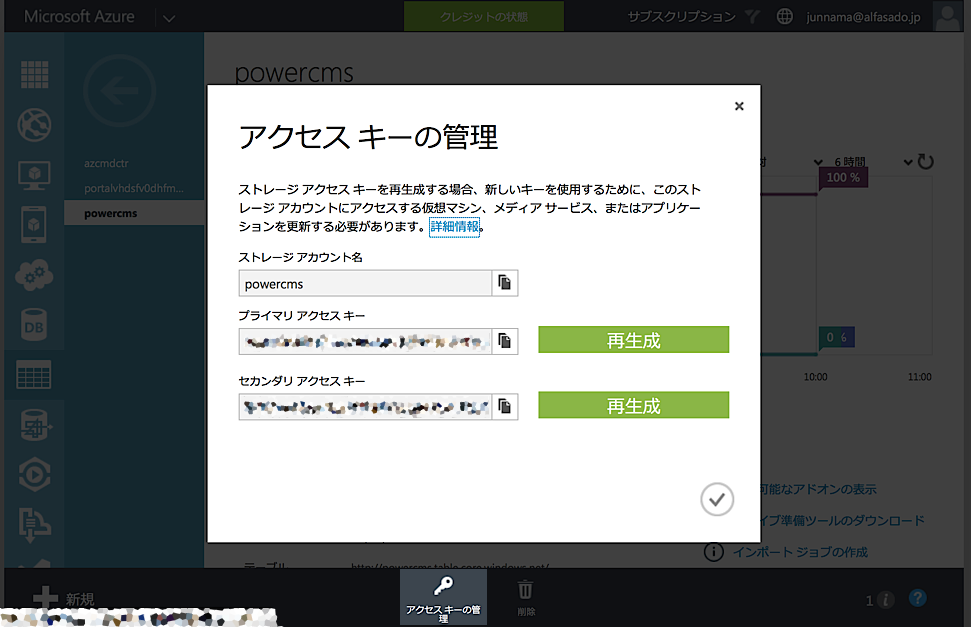This screenshot has width=971, height=627.
Task: Open the 詳細情報 link
Action: point(455,227)
